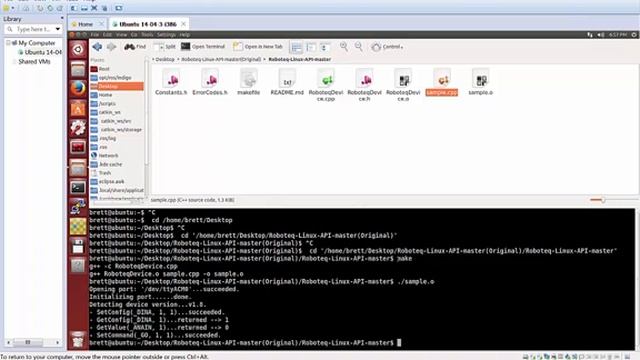Viewport: 640px width, 360px height.
Task: Open the Library search dropdown arrow
Action: 58,29
